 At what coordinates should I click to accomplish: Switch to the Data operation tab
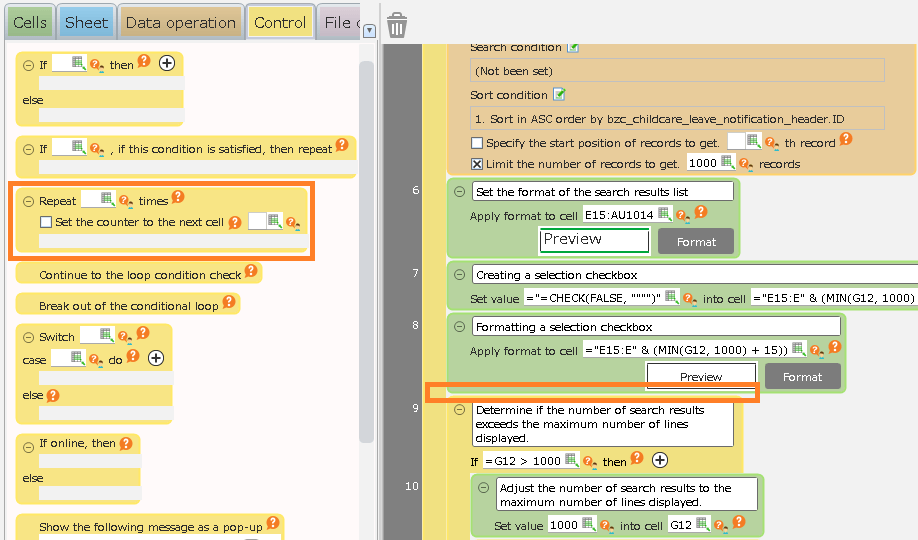(x=181, y=22)
